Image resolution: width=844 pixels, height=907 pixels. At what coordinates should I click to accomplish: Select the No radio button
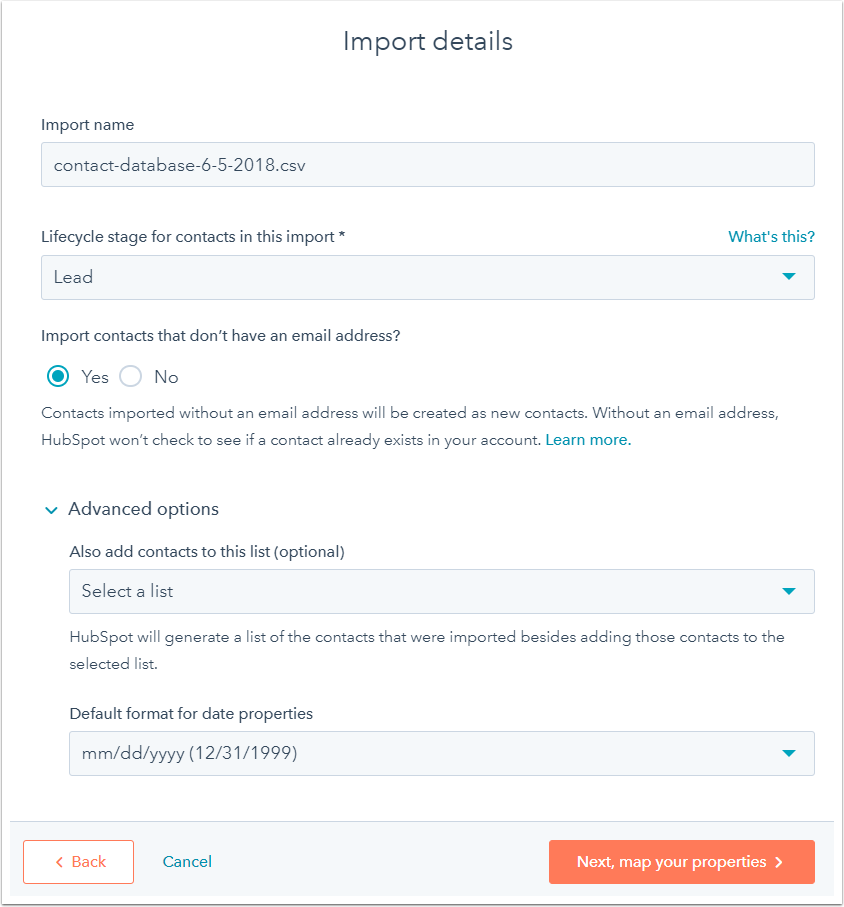131,377
